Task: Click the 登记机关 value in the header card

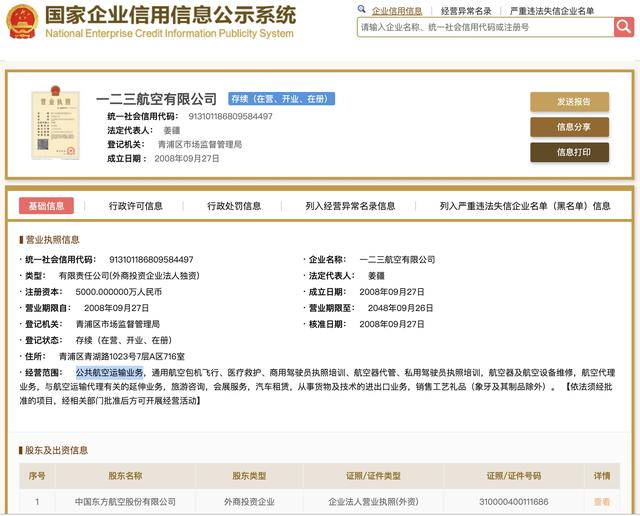Action: coord(200,145)
